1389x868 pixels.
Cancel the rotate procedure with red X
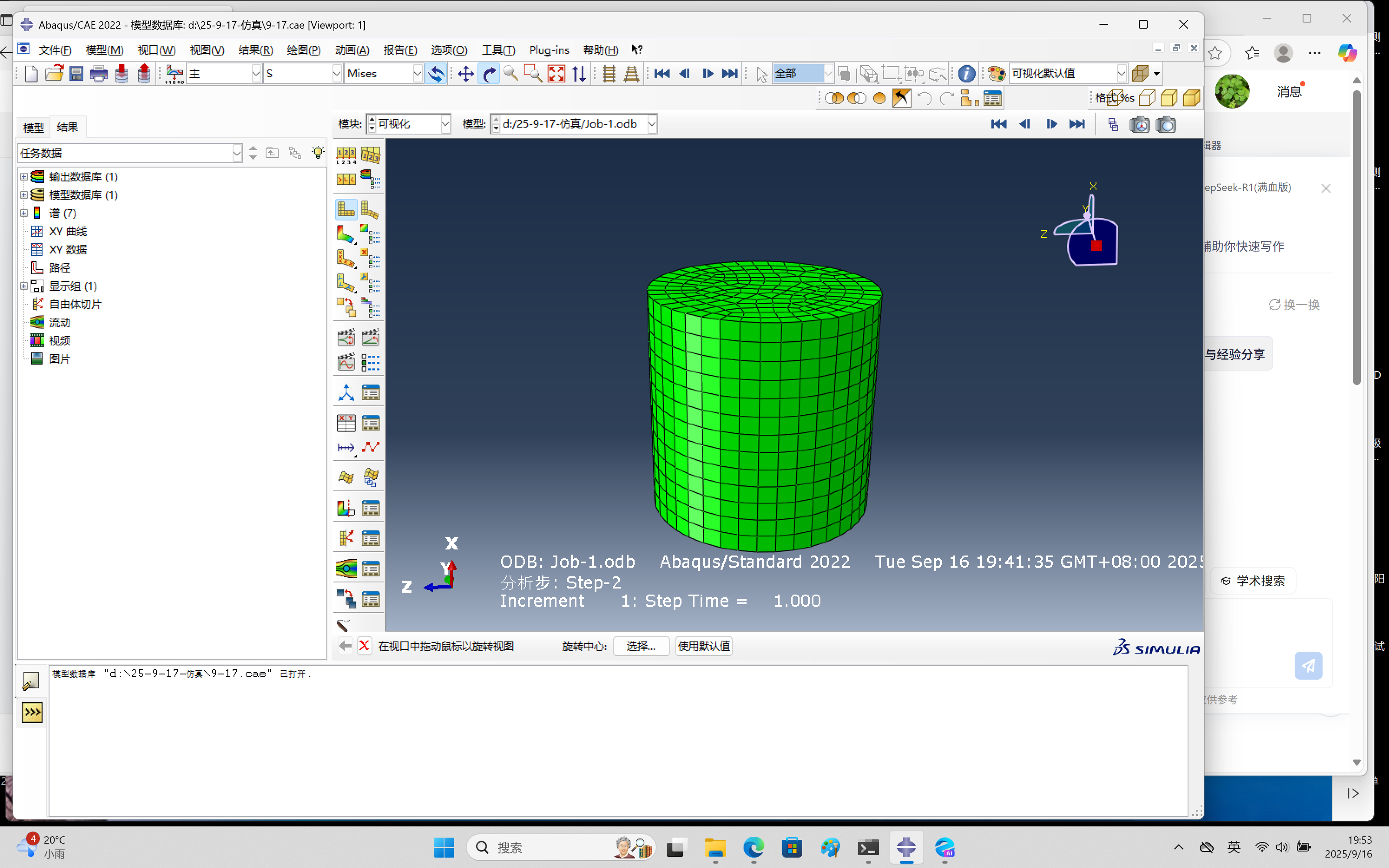364,646
